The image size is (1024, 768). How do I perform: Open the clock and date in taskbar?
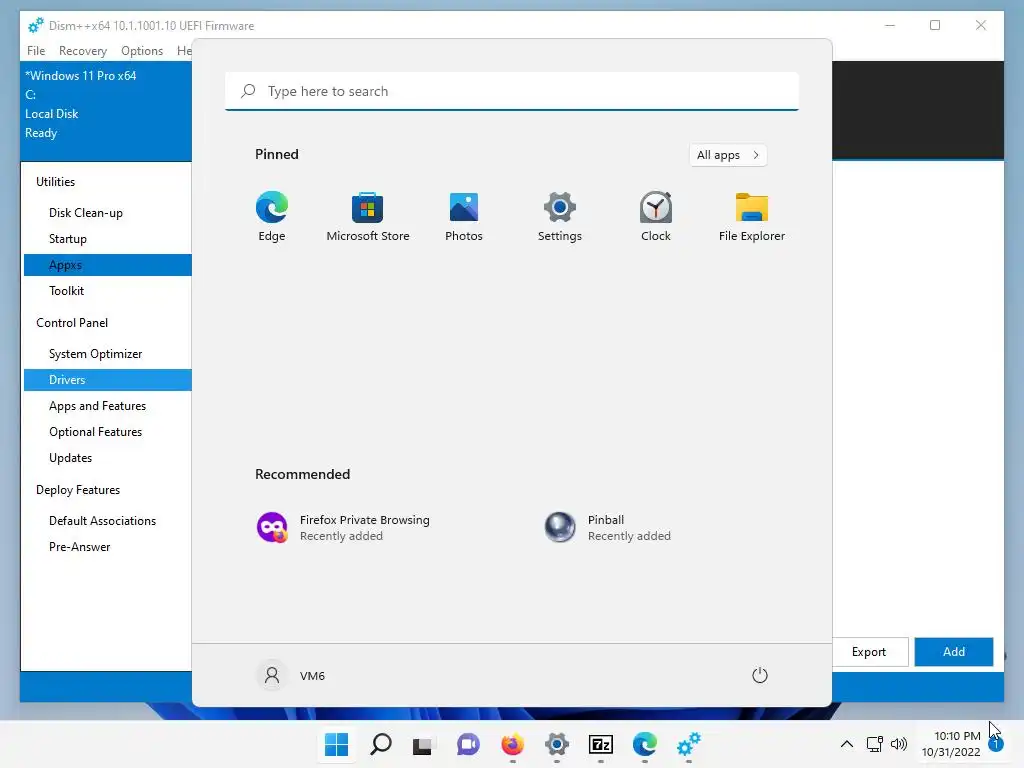951,744
